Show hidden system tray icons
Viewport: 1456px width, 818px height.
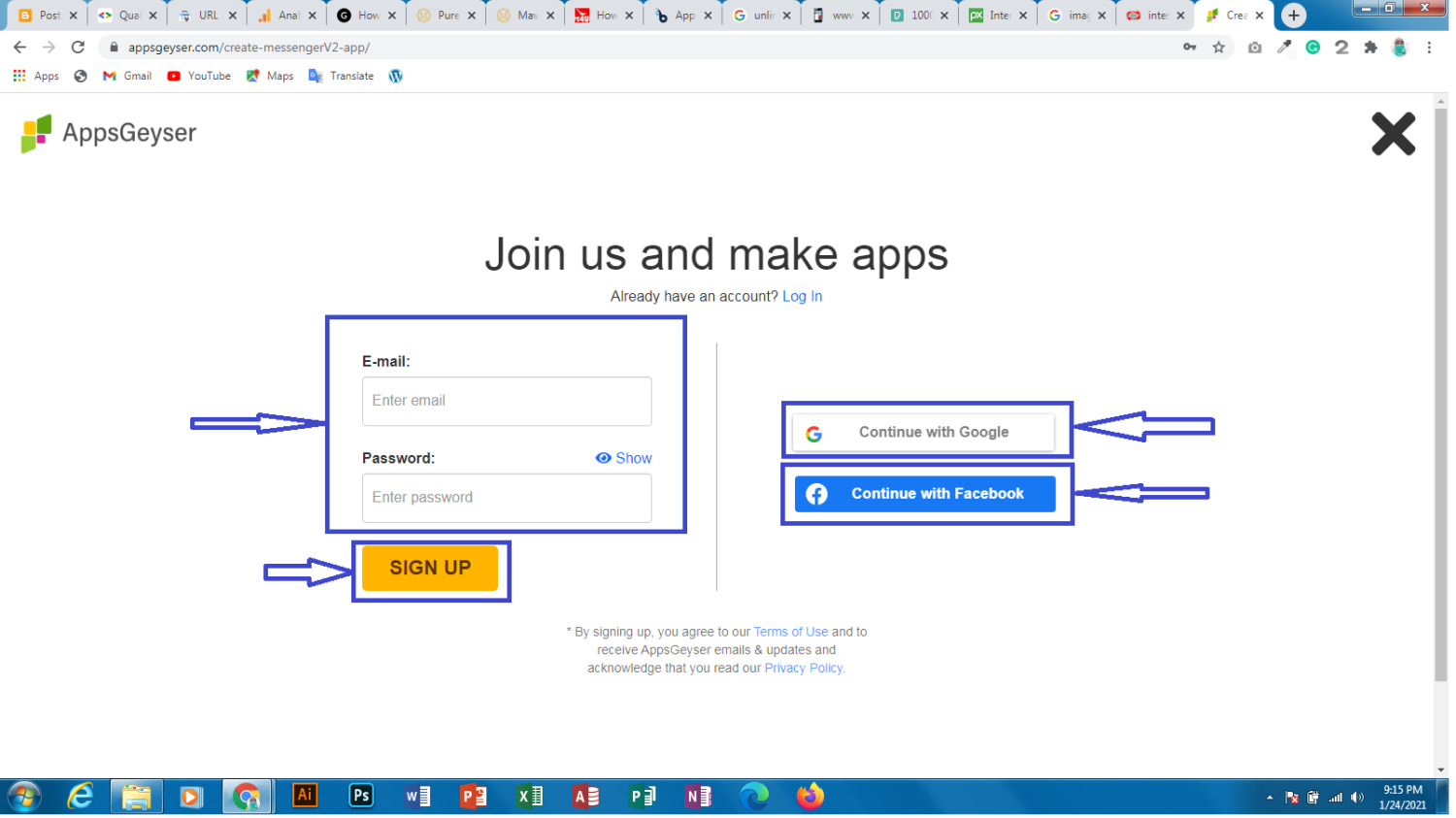tap(1269, 798)
